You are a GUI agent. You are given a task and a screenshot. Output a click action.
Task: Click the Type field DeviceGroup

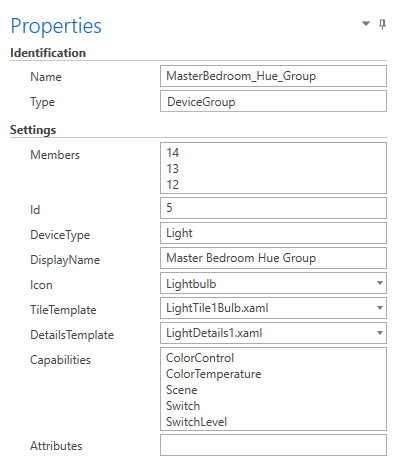(273, 101)
